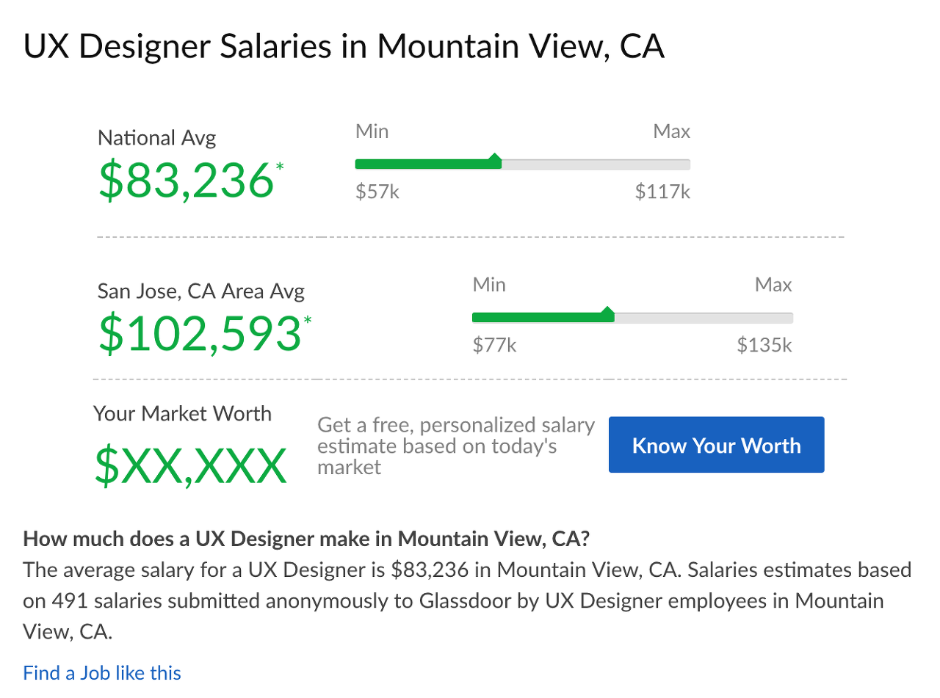Click the Your Market Worth label

(x=182, y=414)
